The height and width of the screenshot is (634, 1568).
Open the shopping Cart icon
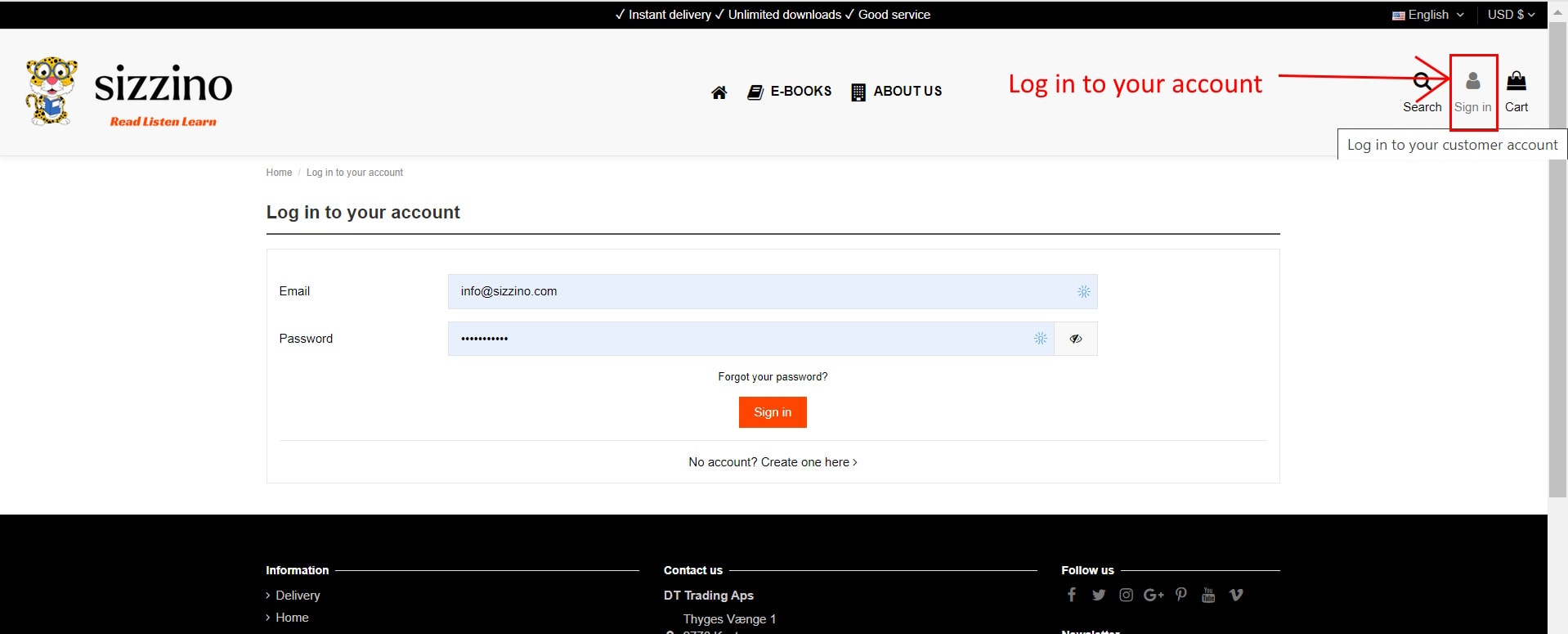tap(1516, 81)
